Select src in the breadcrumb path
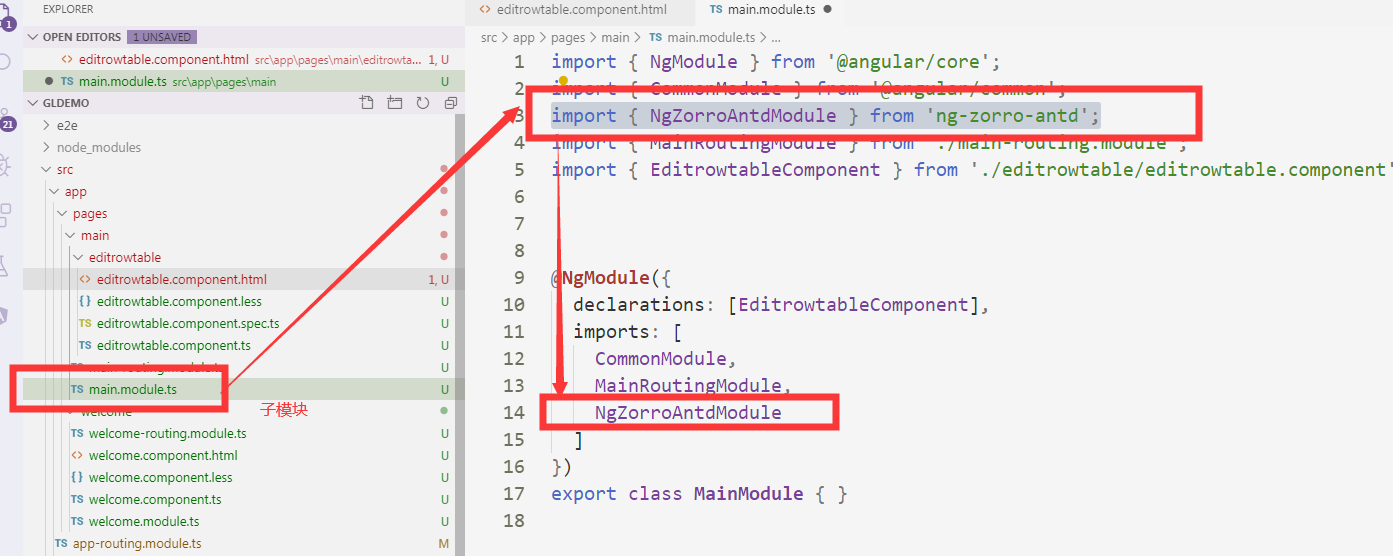The width and height of the screenshot is (1393, 556). [489, 37]
